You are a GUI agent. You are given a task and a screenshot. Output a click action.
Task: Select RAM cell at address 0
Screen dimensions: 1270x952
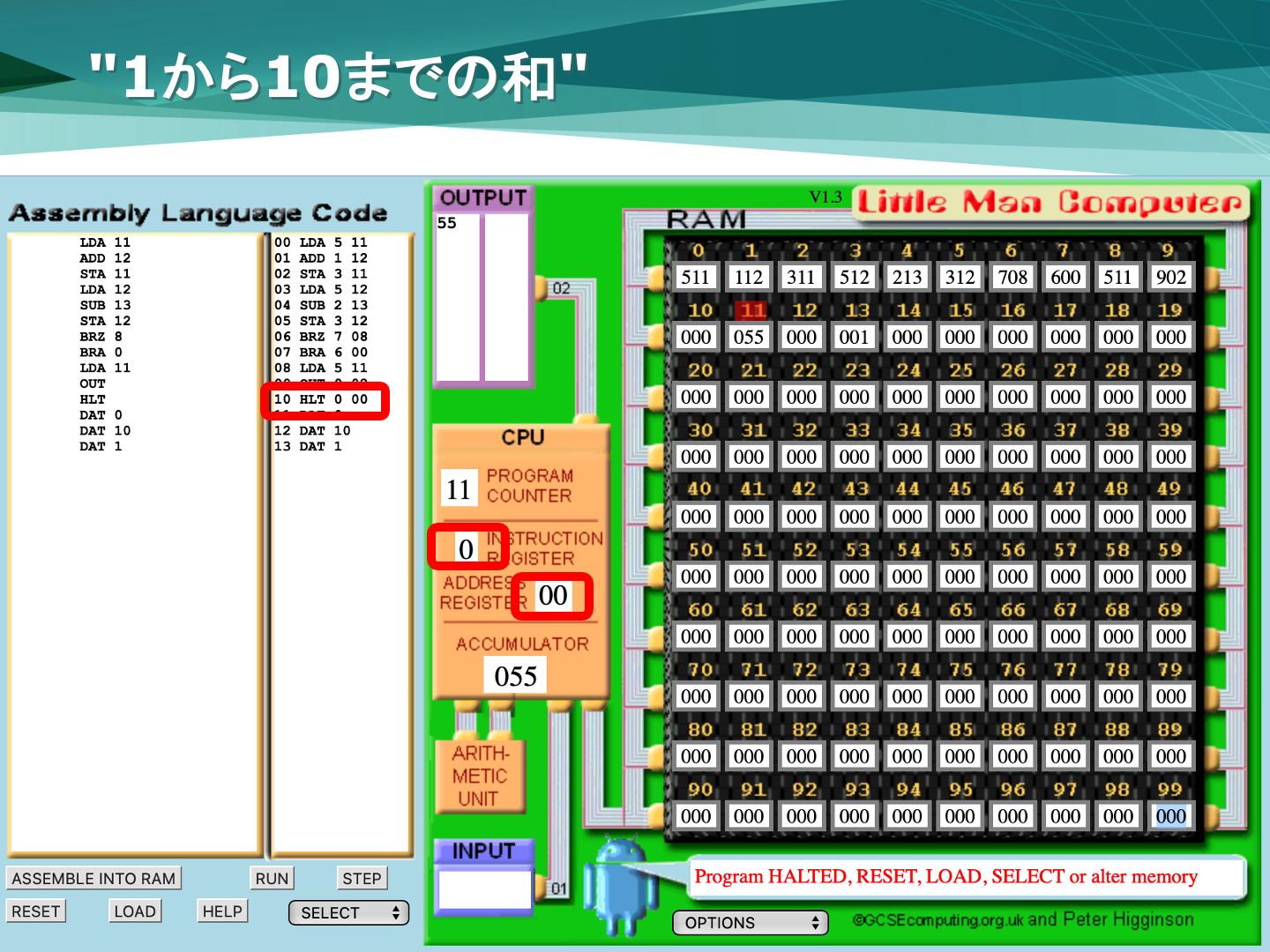tap(695, 278)
